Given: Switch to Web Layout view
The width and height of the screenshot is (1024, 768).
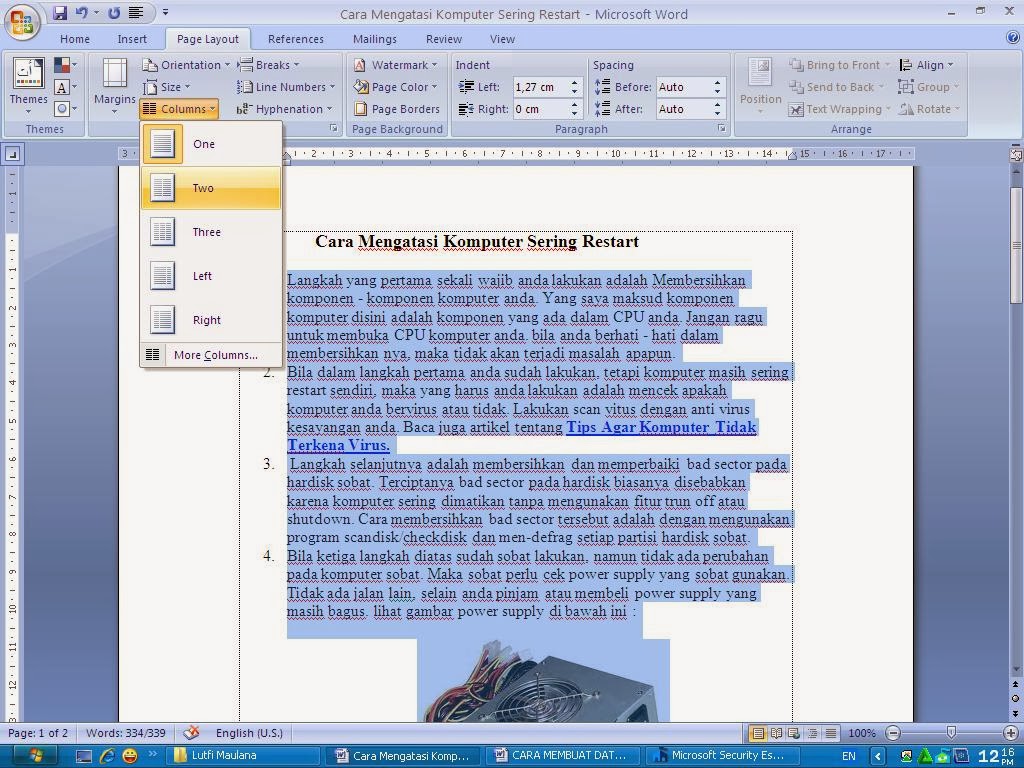Looking at the screenshot, I should [794, 733].
